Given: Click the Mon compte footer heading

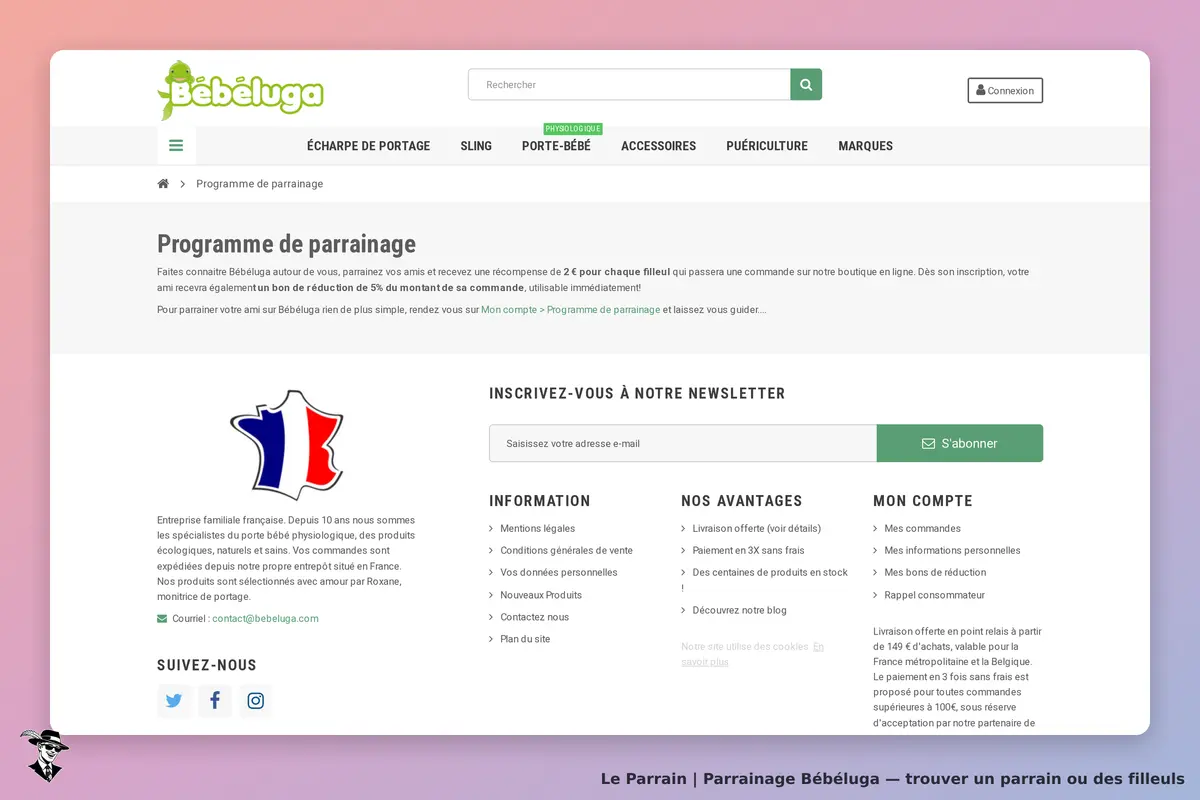Looking at the screenshot, I should (x=923, y=501).
